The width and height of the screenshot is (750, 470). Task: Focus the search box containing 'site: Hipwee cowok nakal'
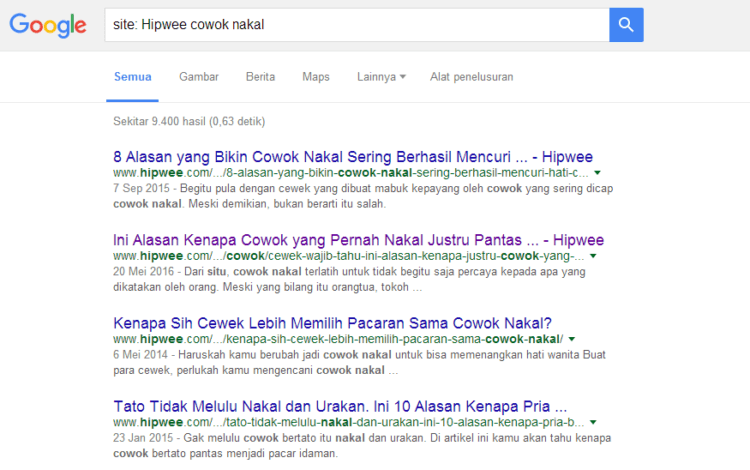click(x=357, y=25)
